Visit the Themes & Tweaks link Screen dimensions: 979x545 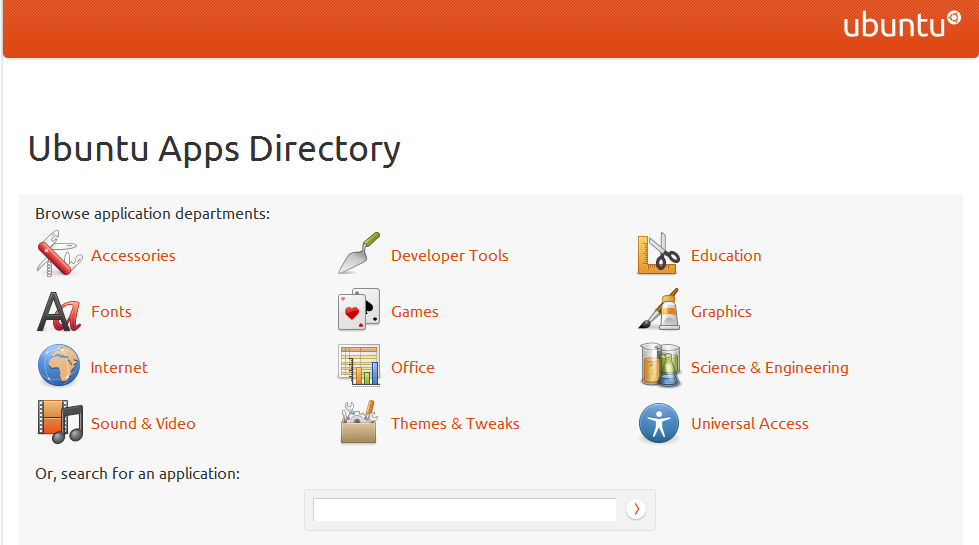[455, 424]
